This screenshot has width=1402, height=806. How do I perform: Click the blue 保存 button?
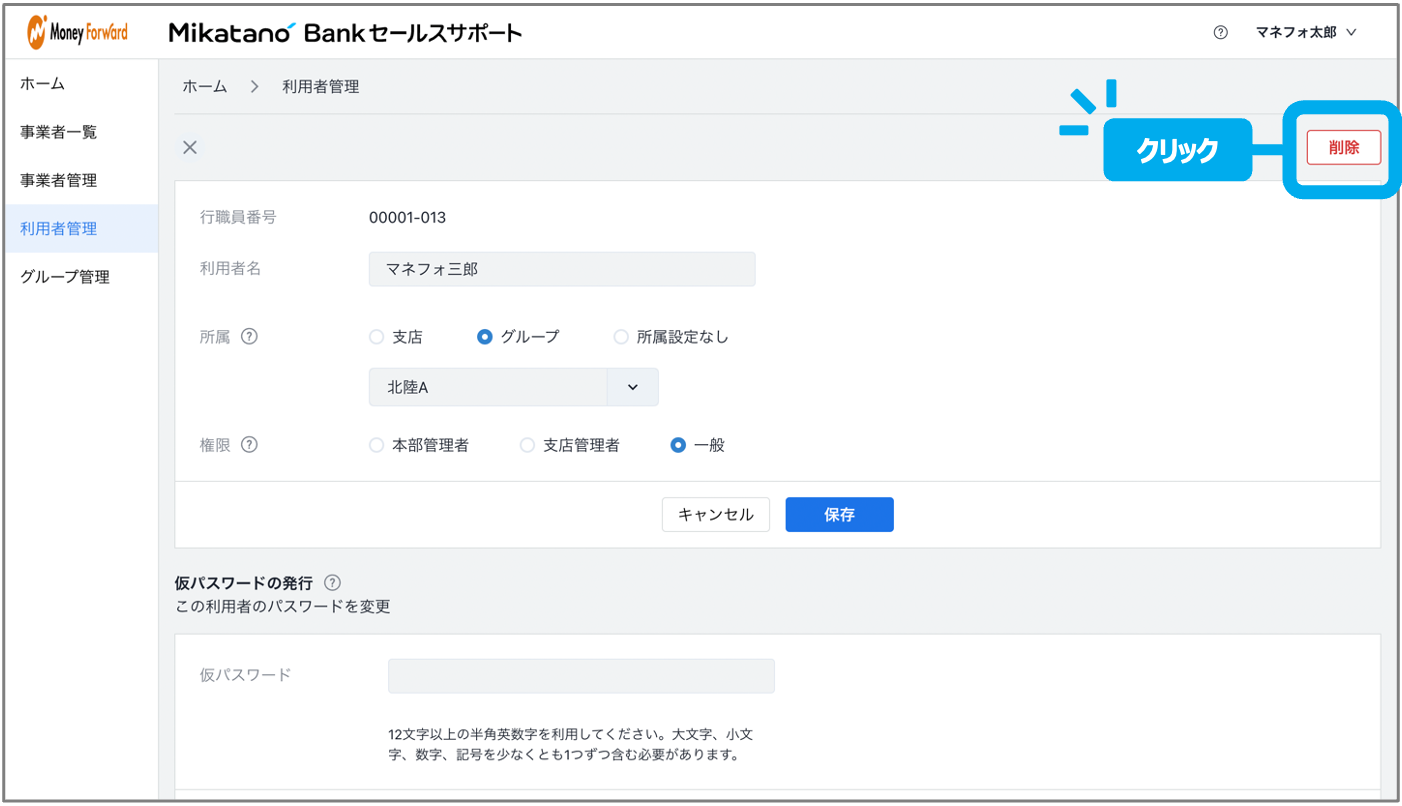(840, 514)
